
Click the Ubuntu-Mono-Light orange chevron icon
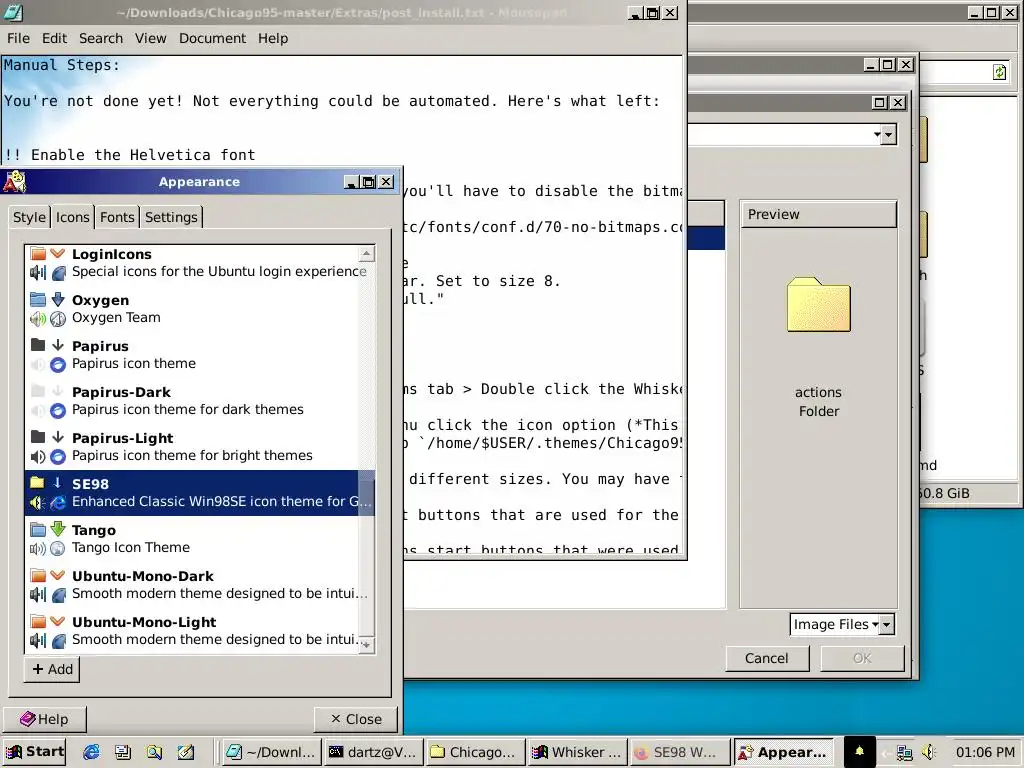[x=58, y=621]
